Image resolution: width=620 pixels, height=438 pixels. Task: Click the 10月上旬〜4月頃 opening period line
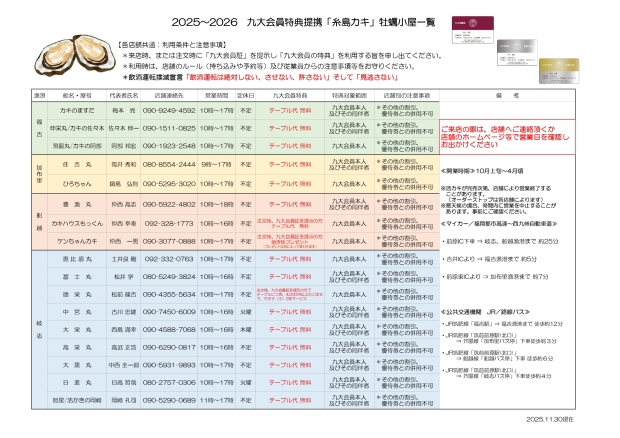coord(482,171)
